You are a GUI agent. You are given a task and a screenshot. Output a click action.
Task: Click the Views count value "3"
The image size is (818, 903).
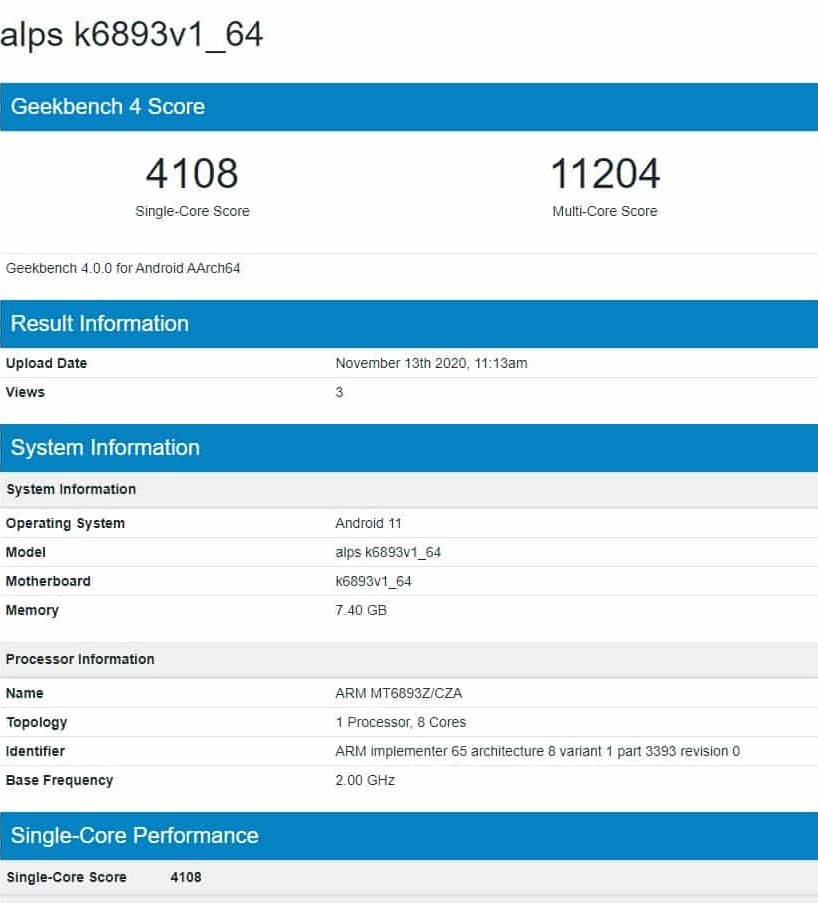click(339, 392)
